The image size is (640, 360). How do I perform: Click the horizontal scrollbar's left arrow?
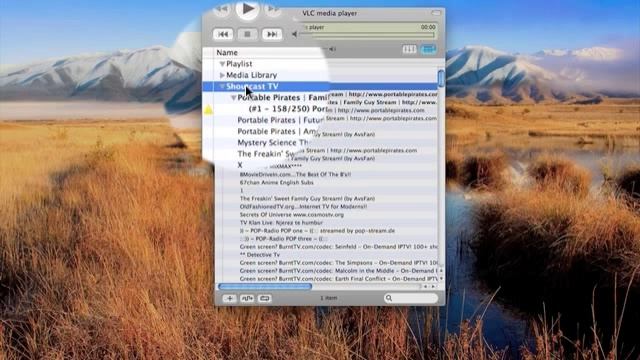coord(425,287)
